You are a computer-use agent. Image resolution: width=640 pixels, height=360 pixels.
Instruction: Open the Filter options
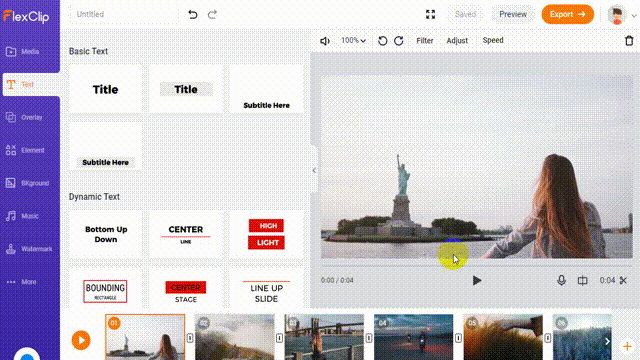click(x=424, y=40)
